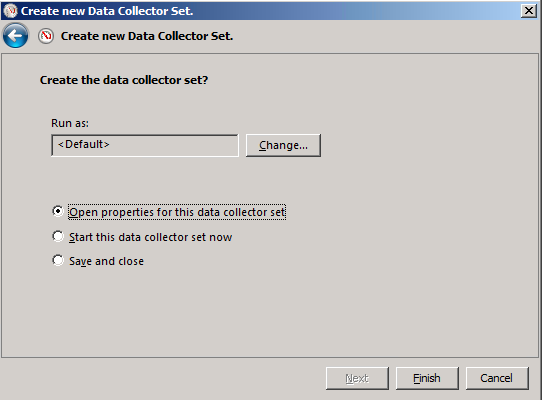This screenshot has height=400, width=542.
Task: Click the wizard icon beside the header text
Action: coord(46,36)
